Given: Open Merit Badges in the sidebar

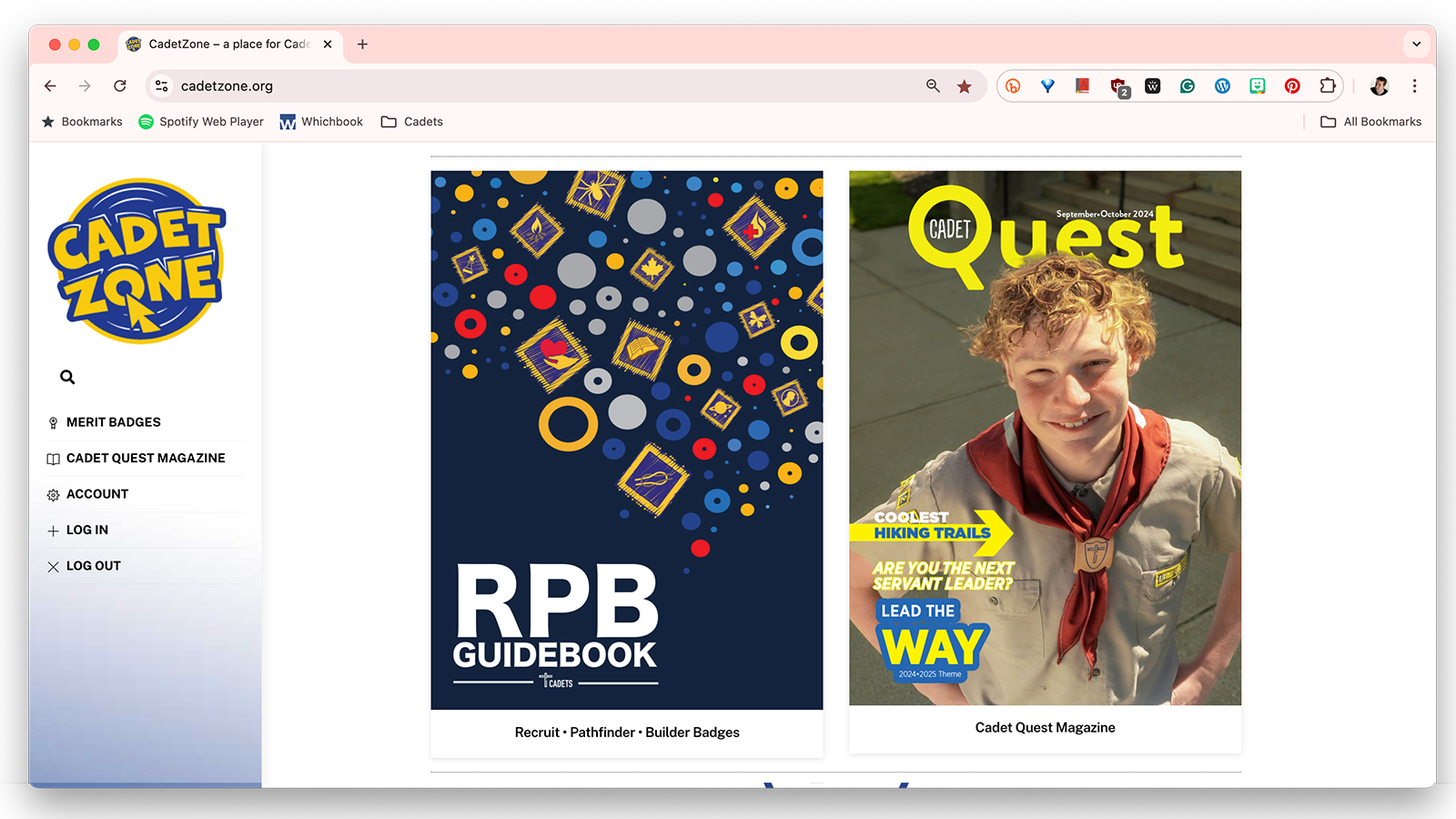Looking at the screenshot, I should coord(113,422).
